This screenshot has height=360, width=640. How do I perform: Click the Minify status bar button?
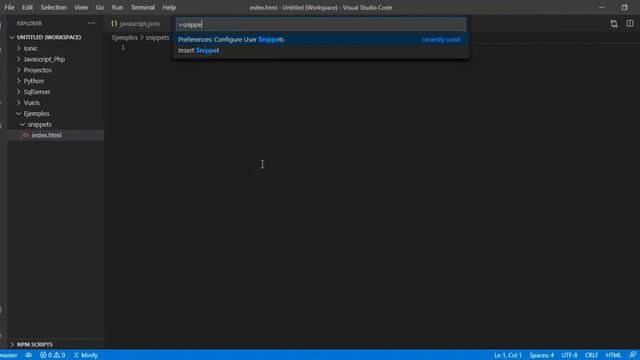click(x=86, y=355)
